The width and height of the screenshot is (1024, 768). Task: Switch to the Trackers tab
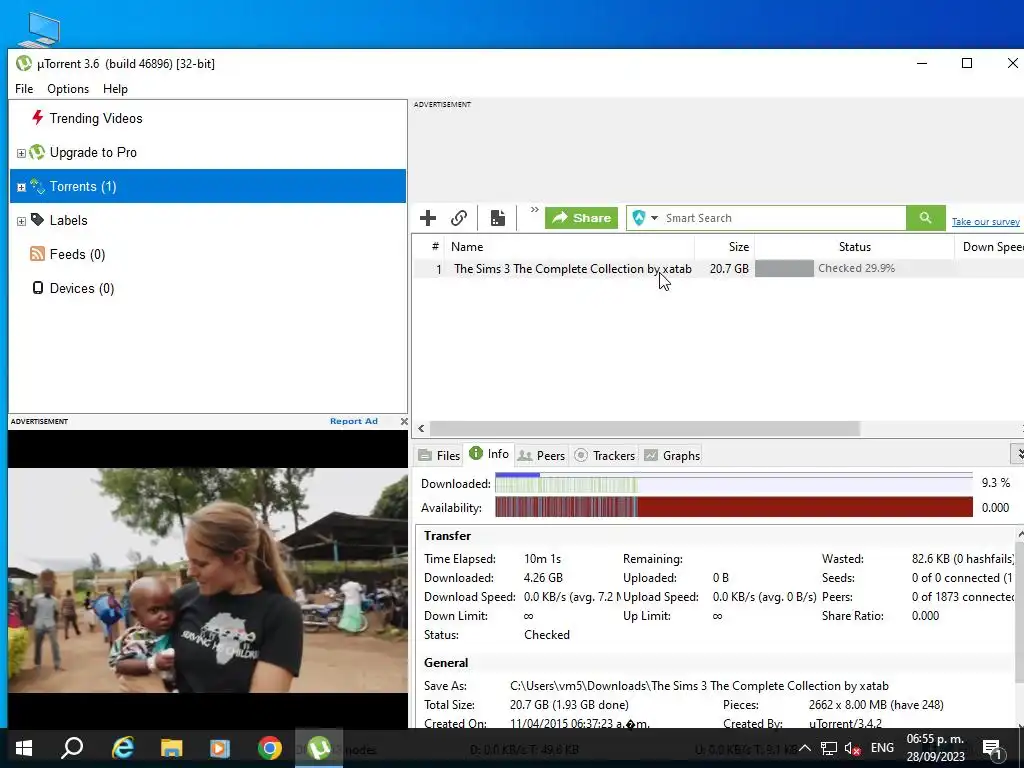[x=605, y=456]
